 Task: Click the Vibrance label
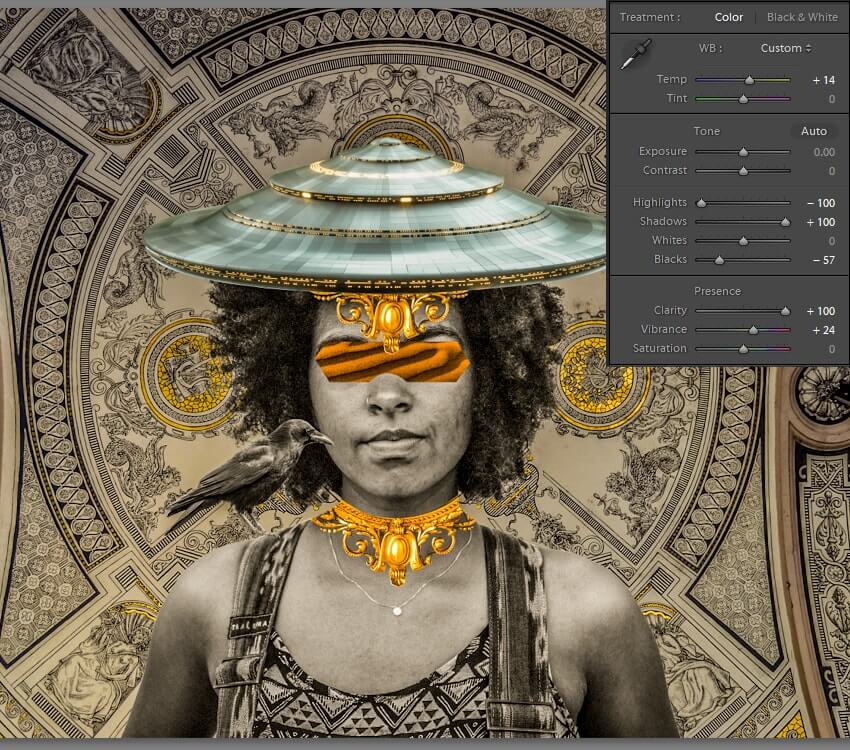pyautogui.click(x=664, y=329)
